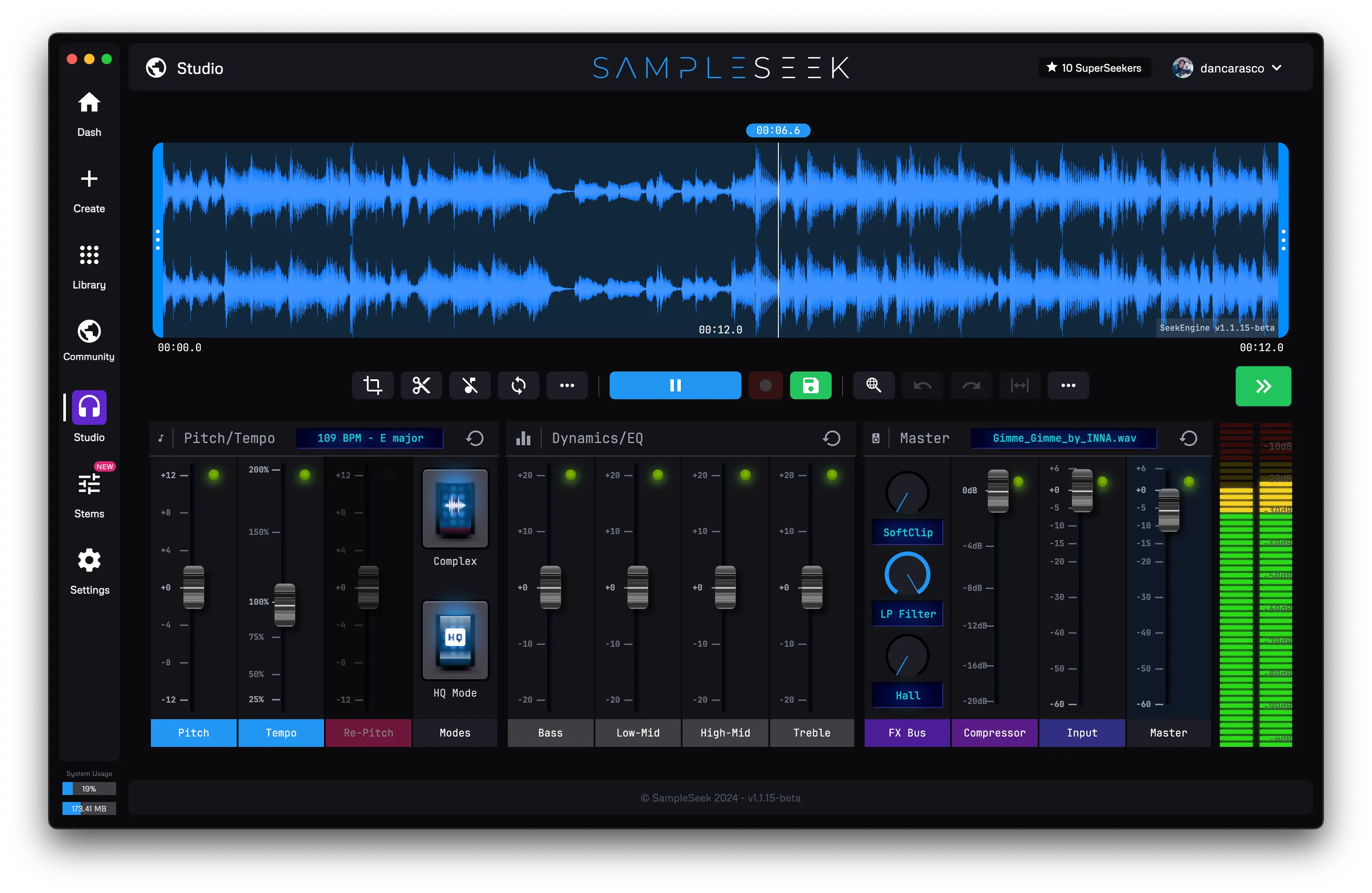Click the 00:06.6 playhead marker
Image resolution: width=1372 pixels, height=893 pixels.
coord(778,130)
